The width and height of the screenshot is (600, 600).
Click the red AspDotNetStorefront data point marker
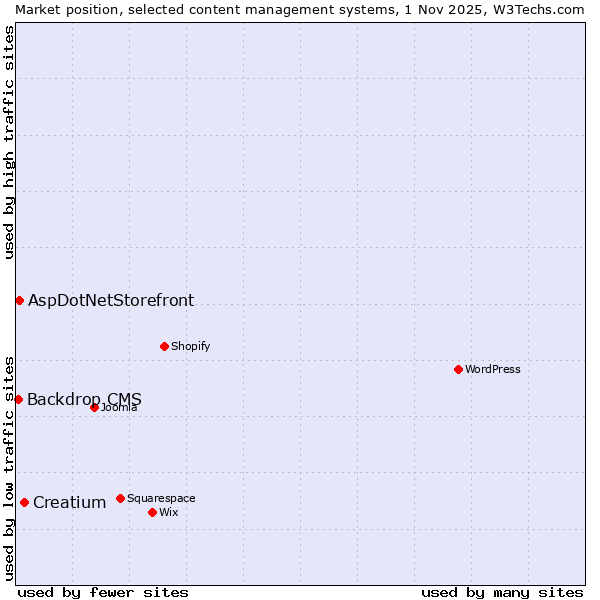19,300
